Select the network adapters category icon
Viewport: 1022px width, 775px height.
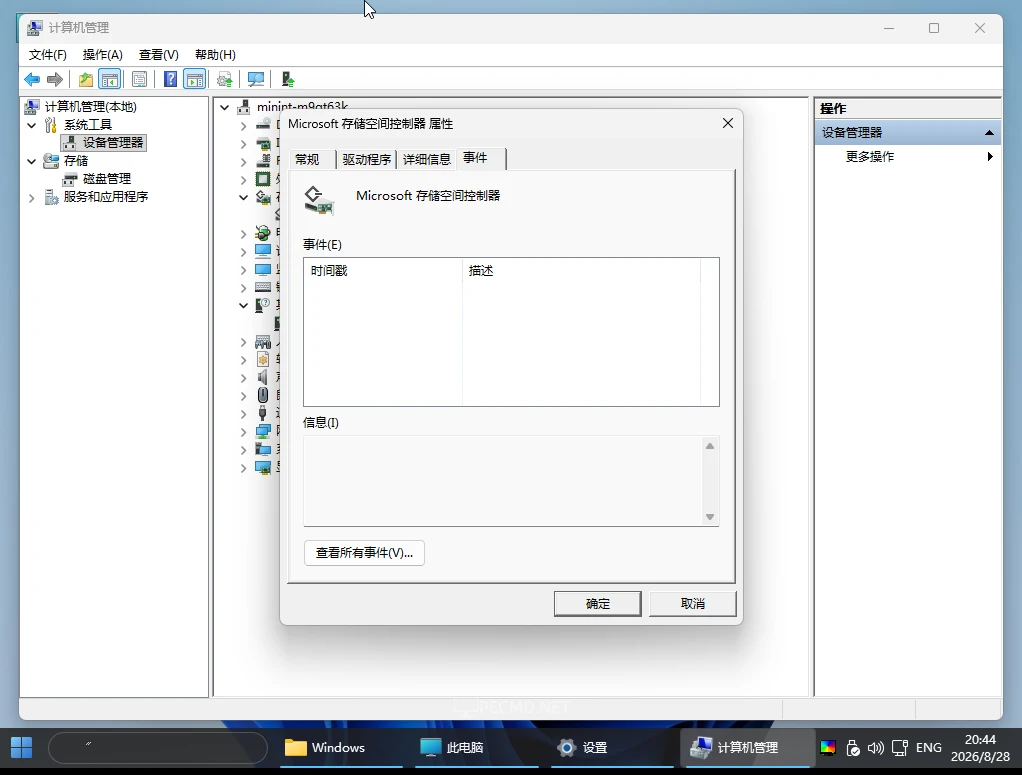pos(263,431)
